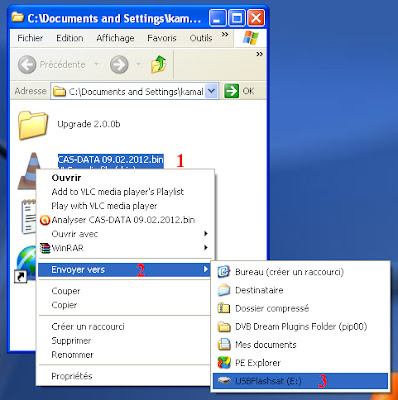The width and height of the screenshot is (398, 400).
Task: Send to DVB Dream Plugins Folder (pip00)
Action: pos(300,326)
